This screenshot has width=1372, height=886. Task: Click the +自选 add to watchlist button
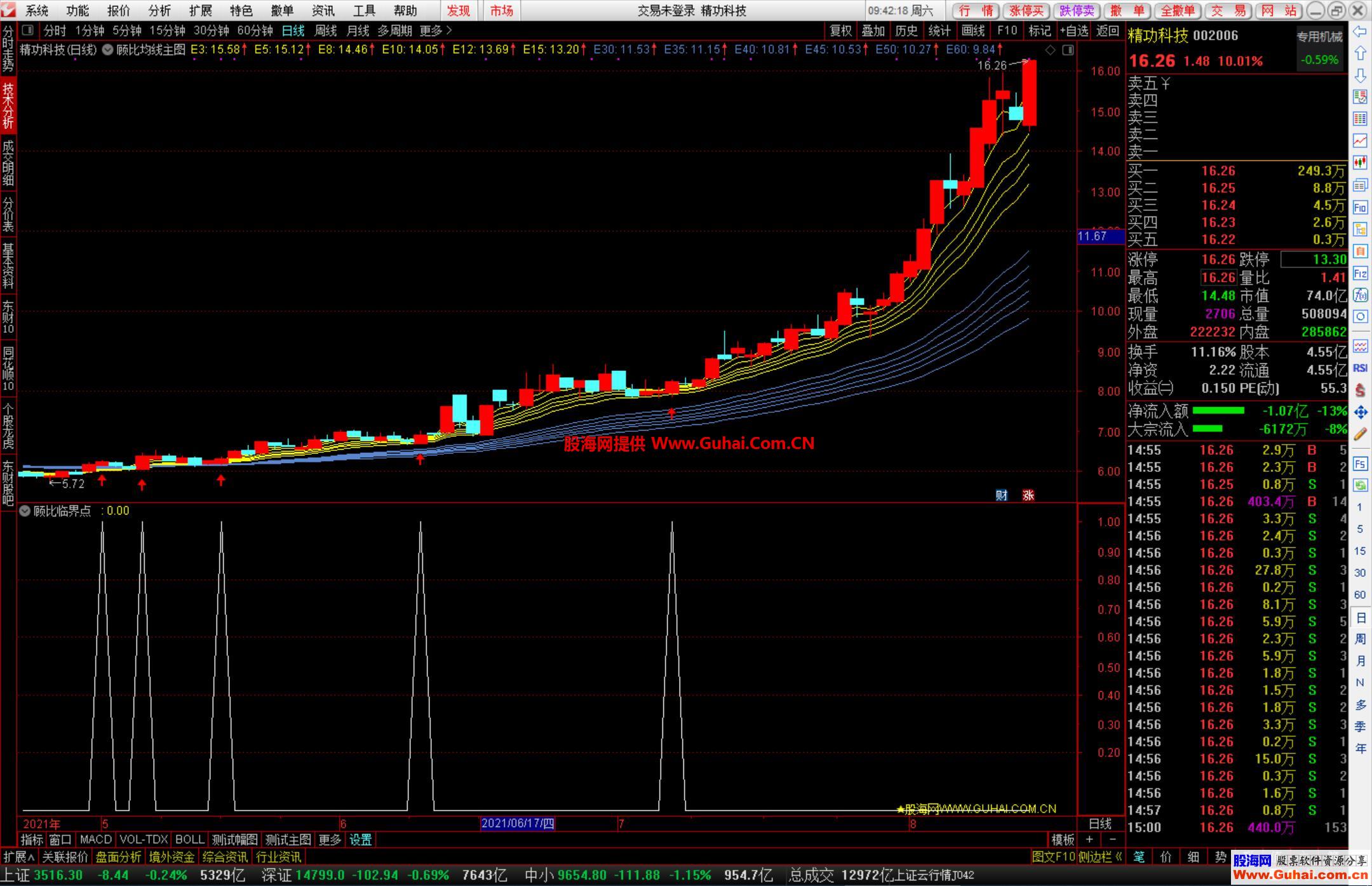pos(1074,30)
